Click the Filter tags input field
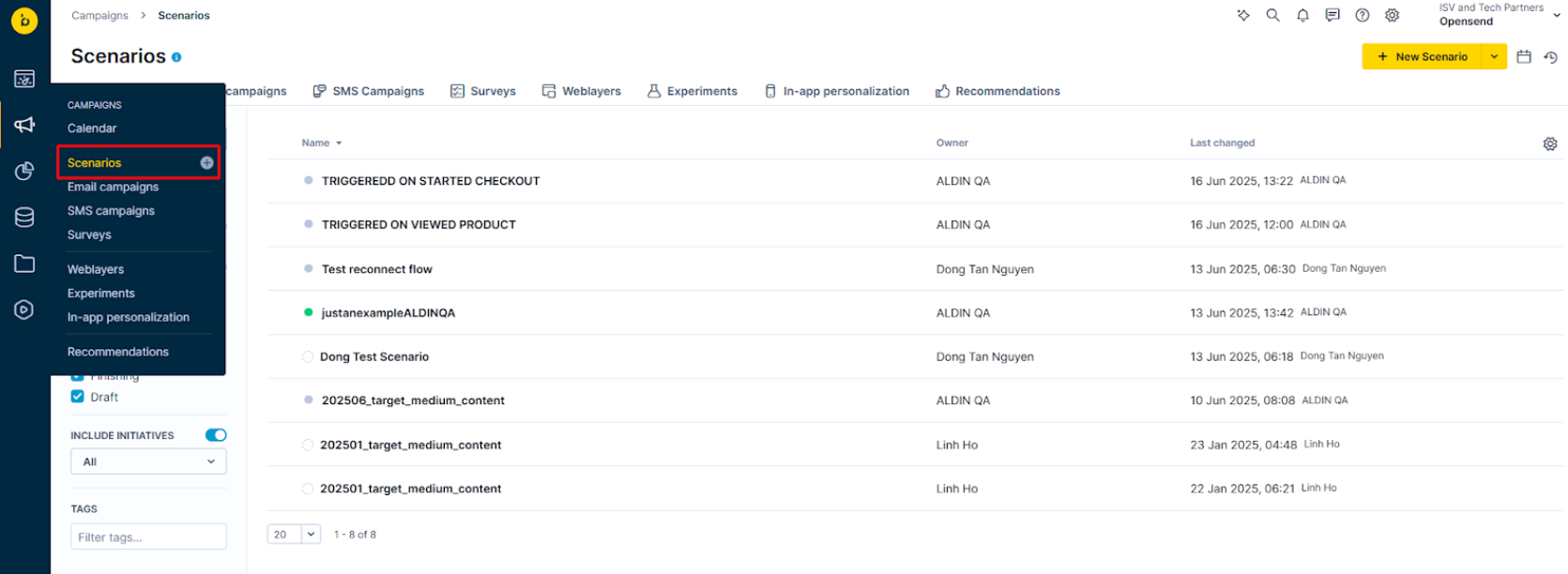1568x574 pixels. [148, 536]
